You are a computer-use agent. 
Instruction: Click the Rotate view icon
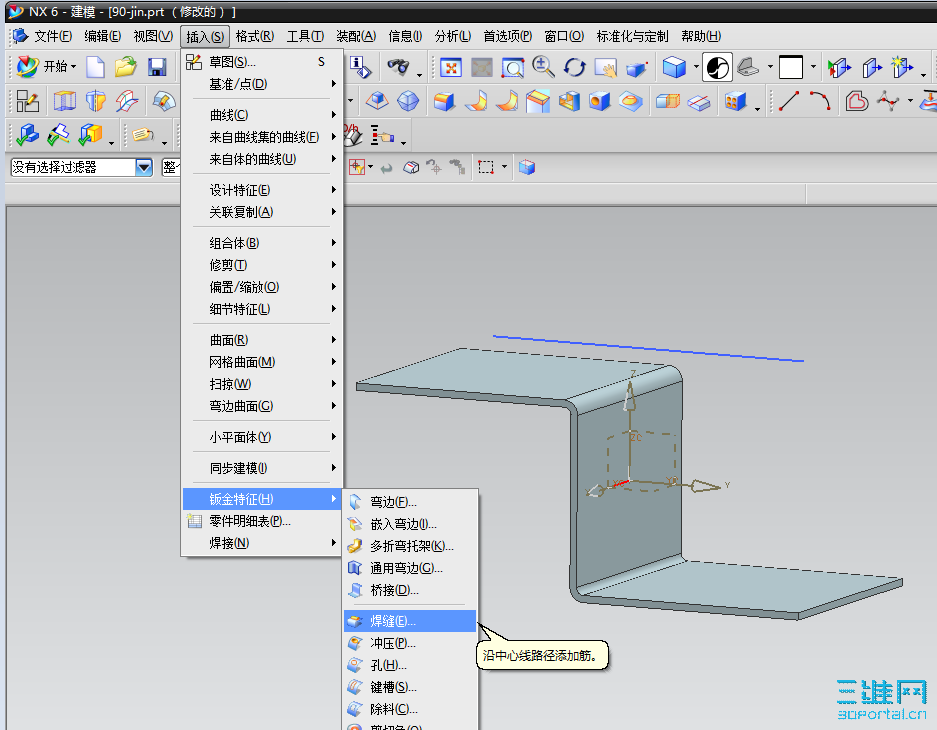(x=574, y=67)
